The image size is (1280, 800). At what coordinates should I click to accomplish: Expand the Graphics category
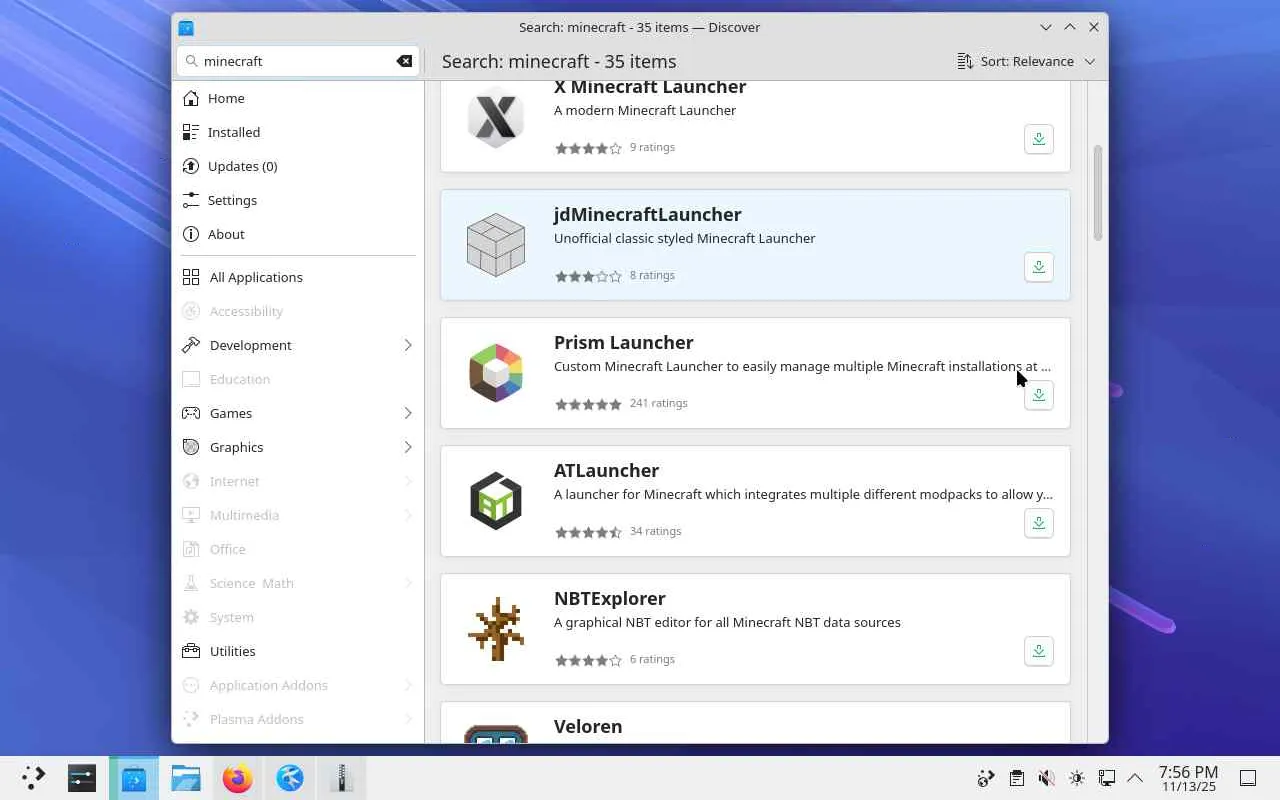tap(298, 447)
